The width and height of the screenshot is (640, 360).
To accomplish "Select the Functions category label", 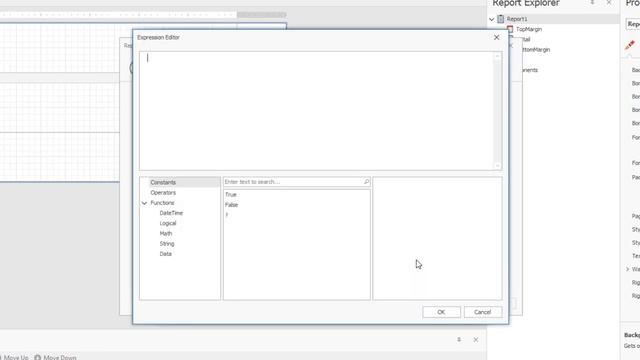I will (x=162, y=203).
